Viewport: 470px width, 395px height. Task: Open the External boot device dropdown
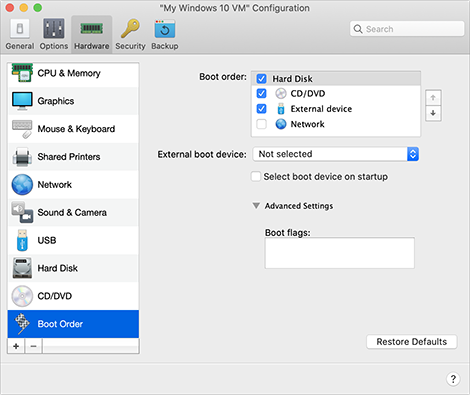[x=336, y=154]
